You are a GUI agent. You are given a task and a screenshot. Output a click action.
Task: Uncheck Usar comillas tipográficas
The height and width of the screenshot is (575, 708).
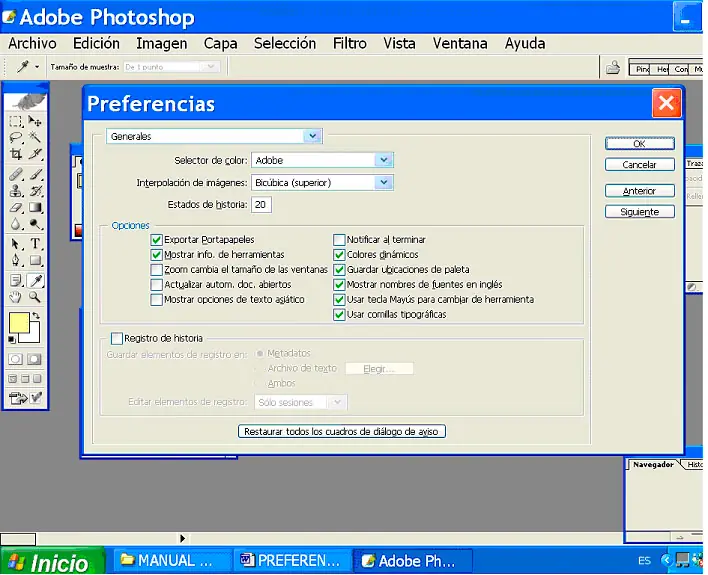click(x=339, y=314)
